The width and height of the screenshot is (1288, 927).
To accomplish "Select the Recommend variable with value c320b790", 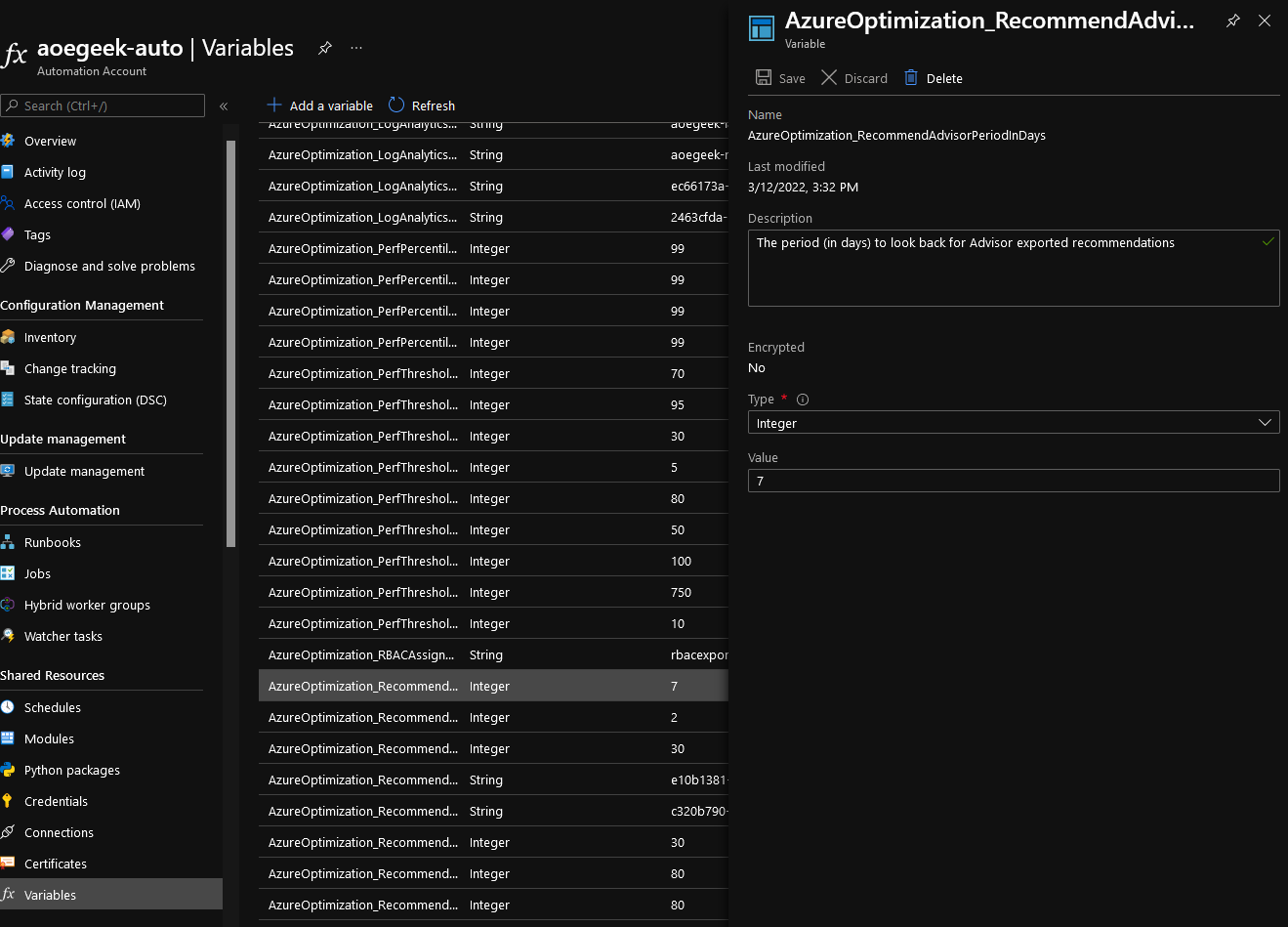I will 493,811.
